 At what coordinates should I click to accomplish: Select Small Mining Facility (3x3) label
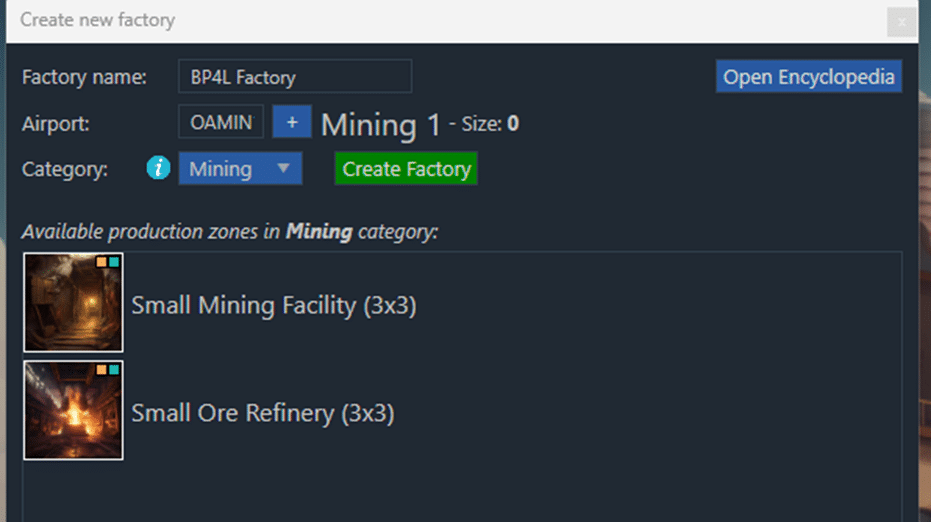(274, 305)
